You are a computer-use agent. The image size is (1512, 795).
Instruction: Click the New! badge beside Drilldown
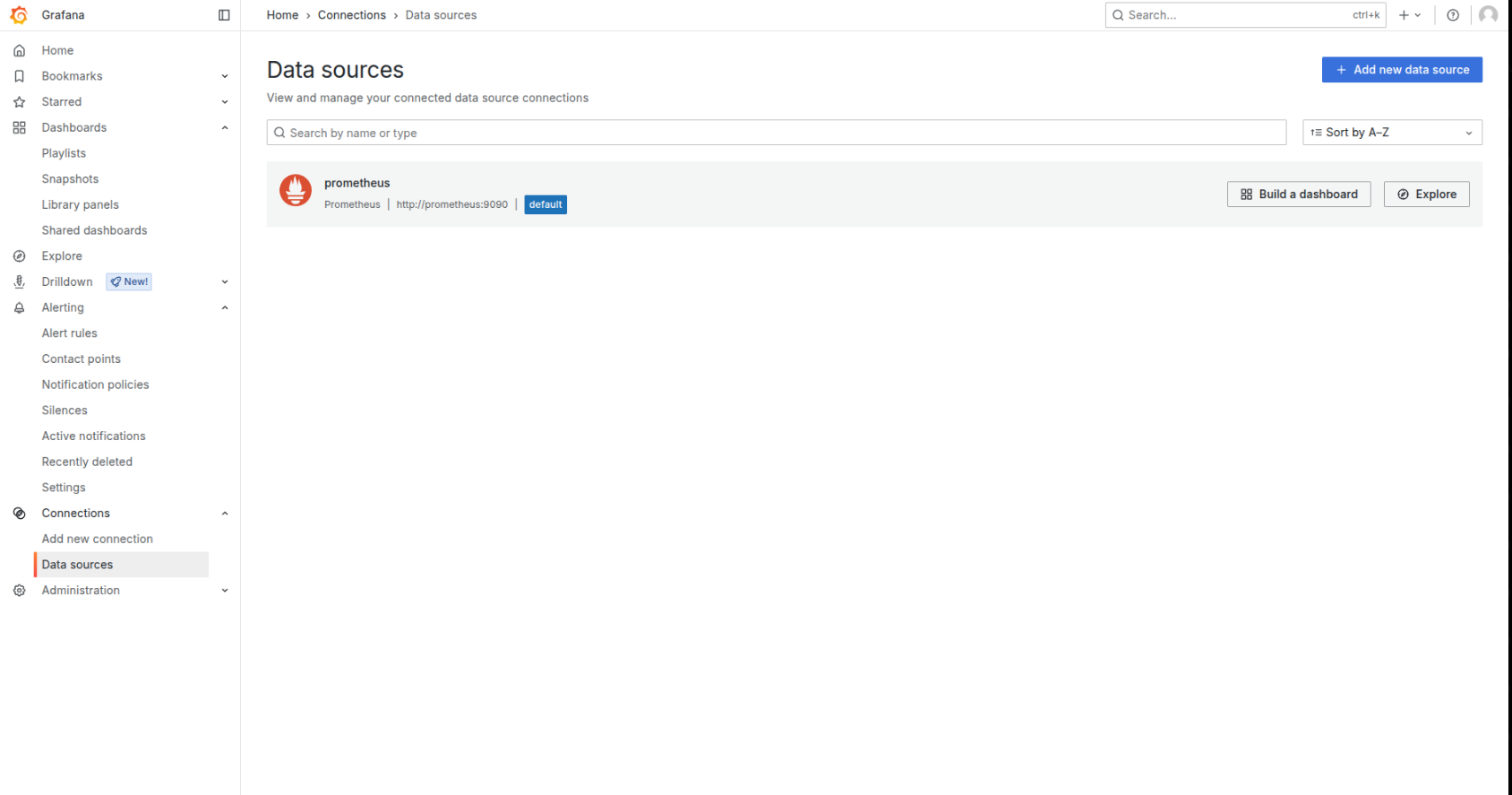tap(130, 281)
